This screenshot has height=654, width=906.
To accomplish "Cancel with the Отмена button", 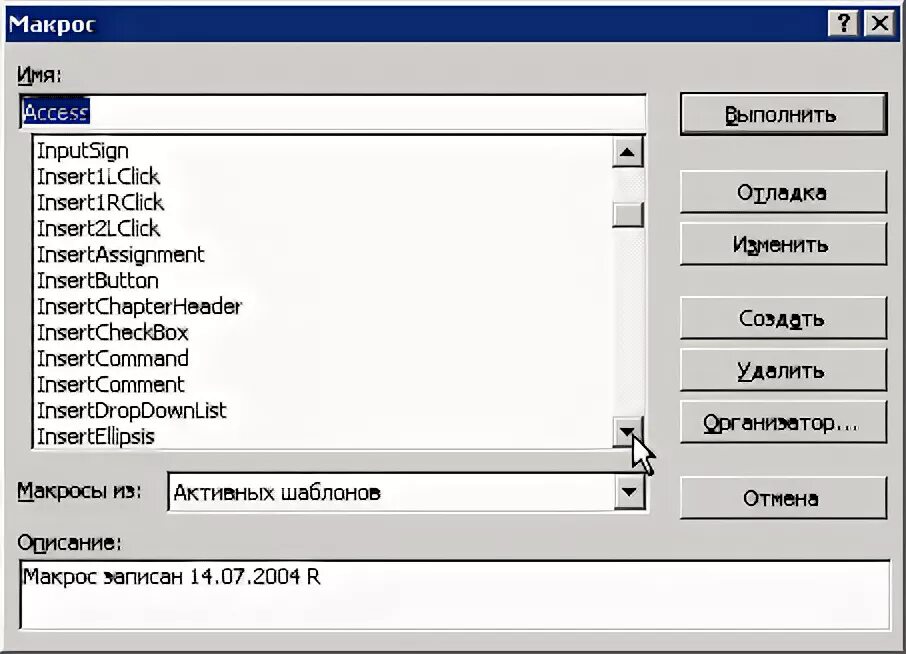I will click(x=783, y=497).
